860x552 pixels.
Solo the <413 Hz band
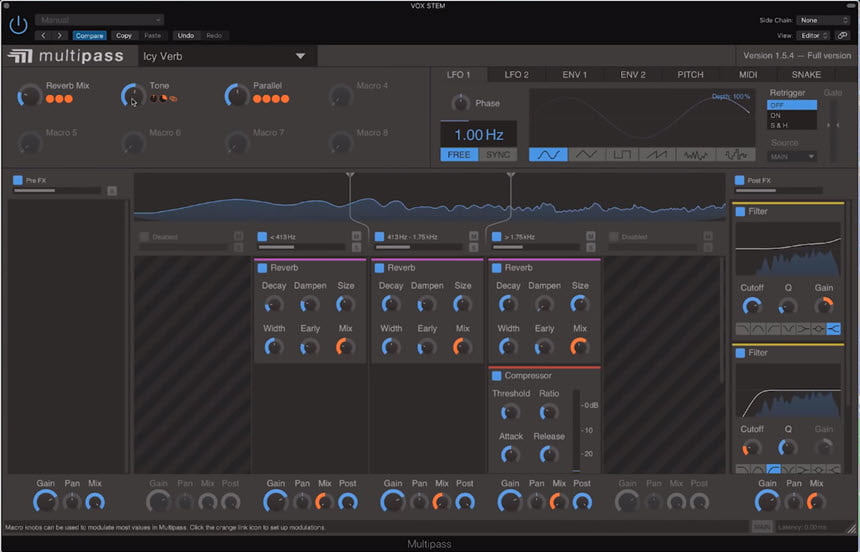click(357, 247)
